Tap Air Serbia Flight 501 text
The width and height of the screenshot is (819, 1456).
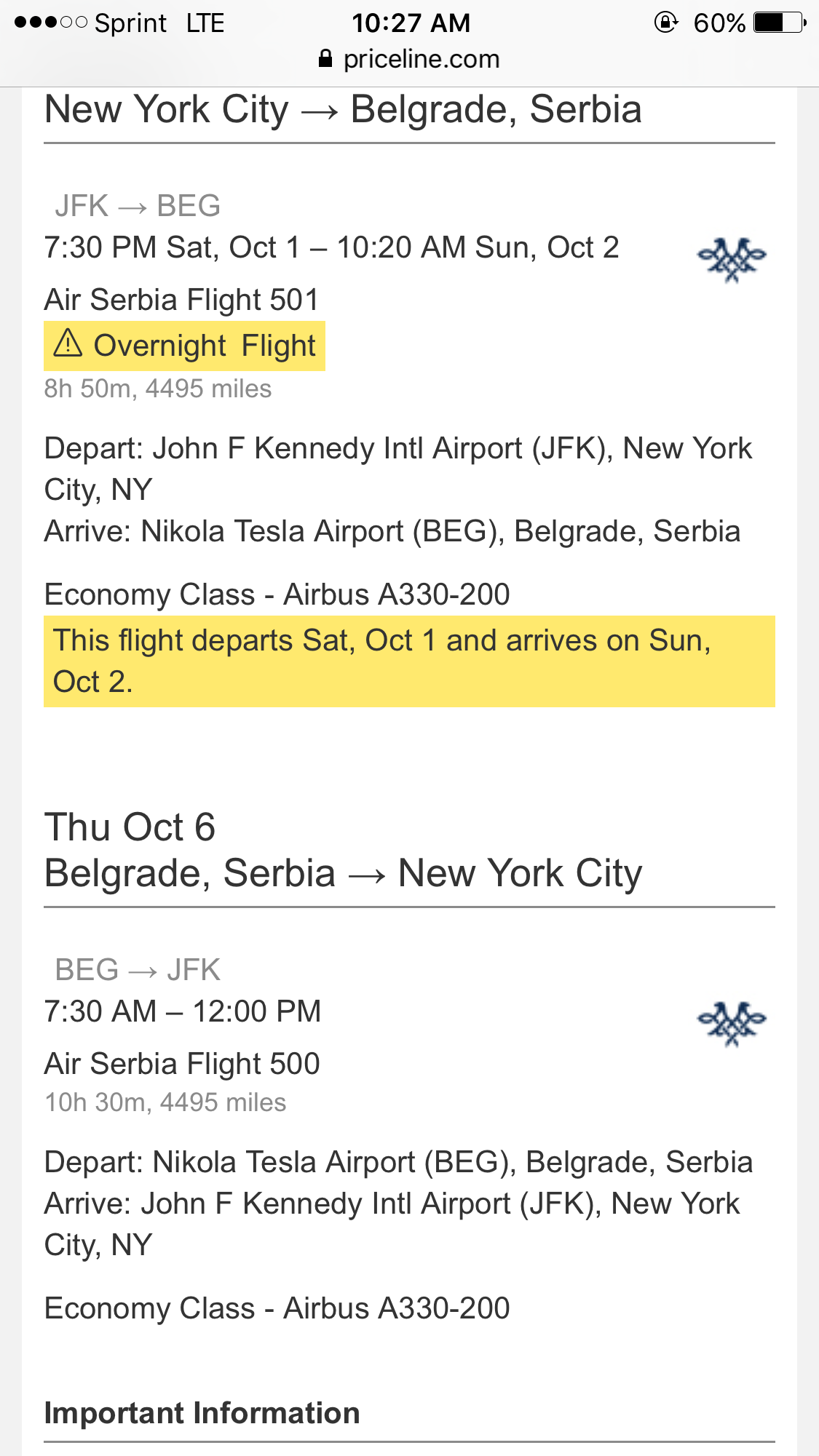pyautogui.click(x=182, y=300)
